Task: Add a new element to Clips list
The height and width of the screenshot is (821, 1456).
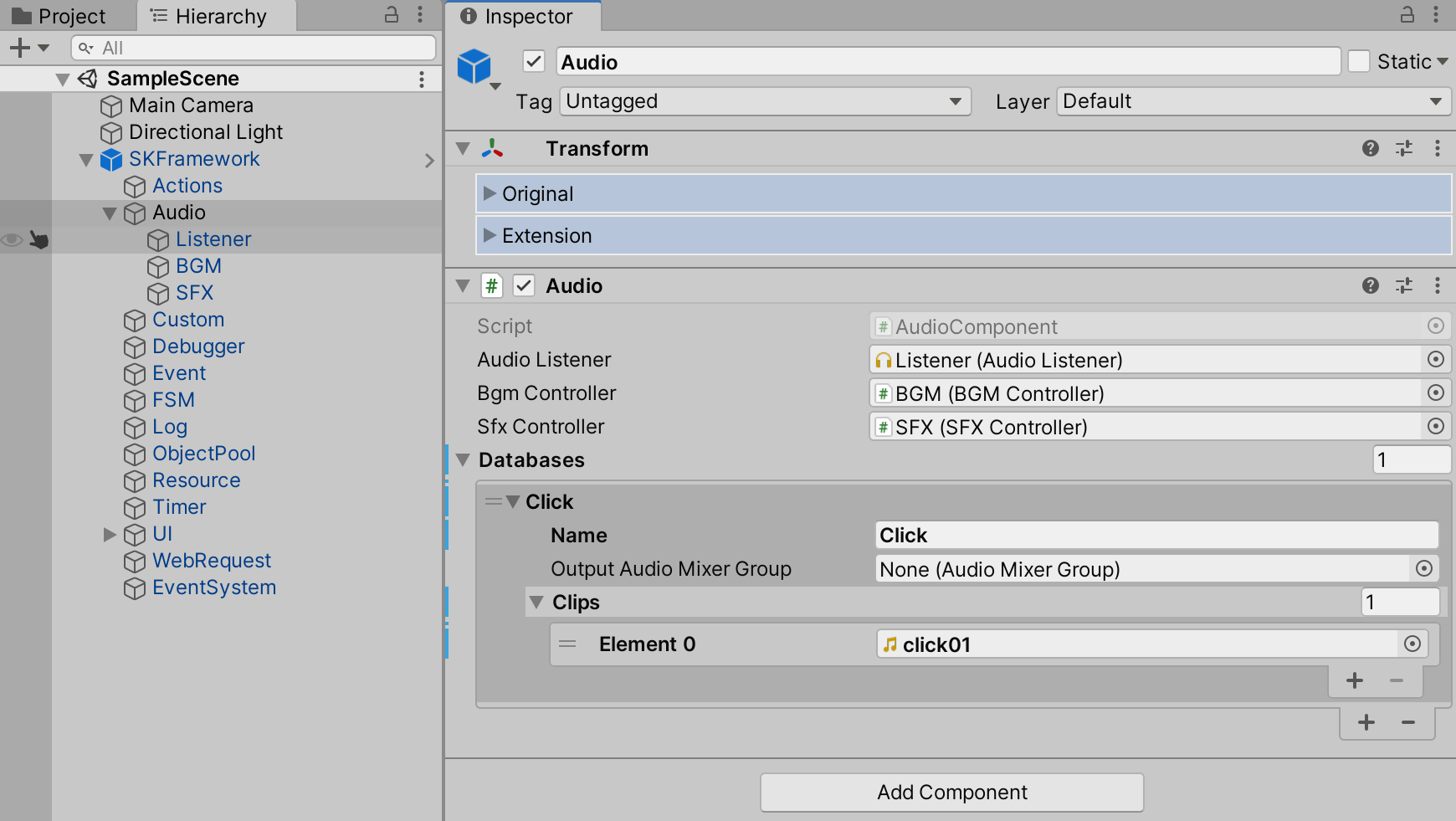Action: click(x=1355, y=680)
